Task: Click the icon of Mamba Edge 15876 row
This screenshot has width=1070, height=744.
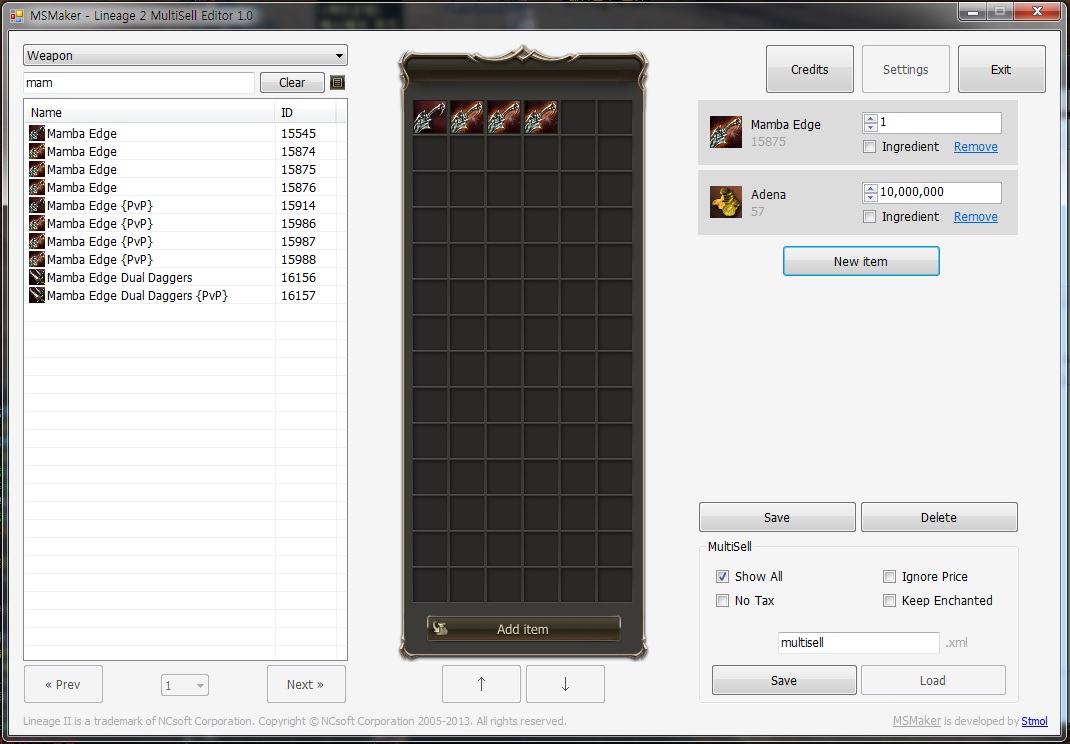Action: tap(37, 187)
